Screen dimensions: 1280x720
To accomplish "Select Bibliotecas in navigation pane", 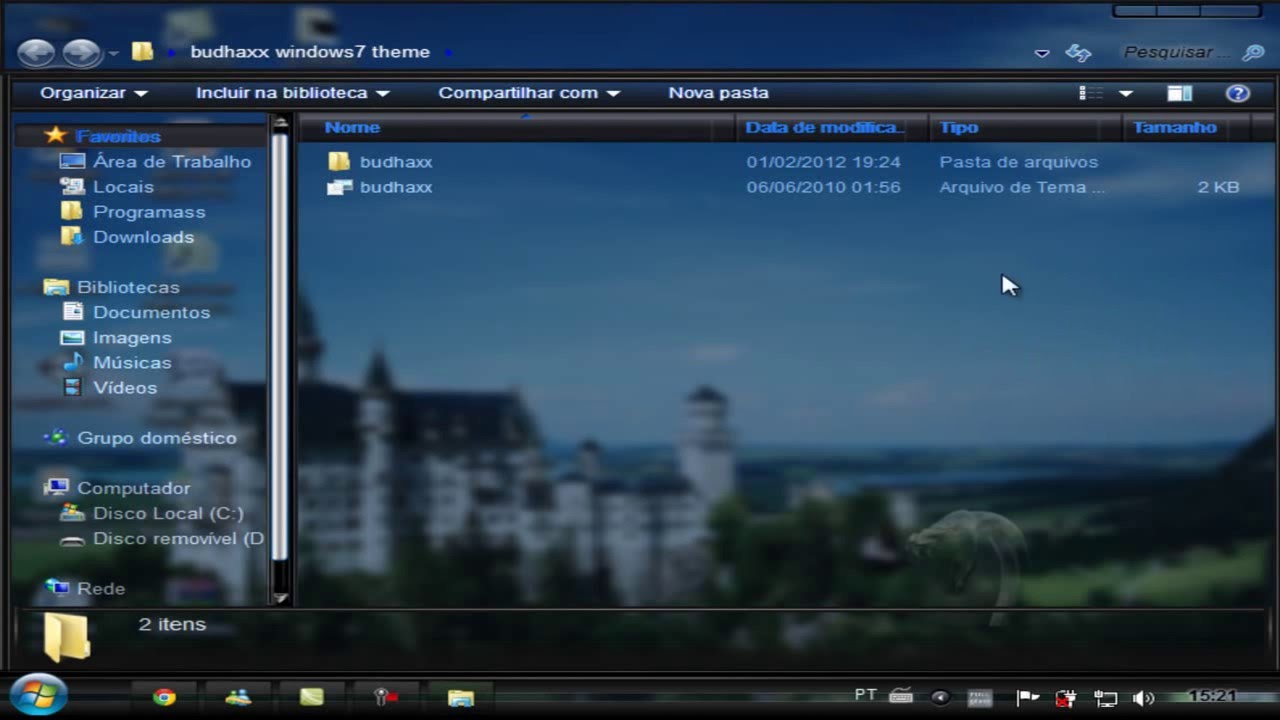I will pyautogui.click(x=128, y=287).
